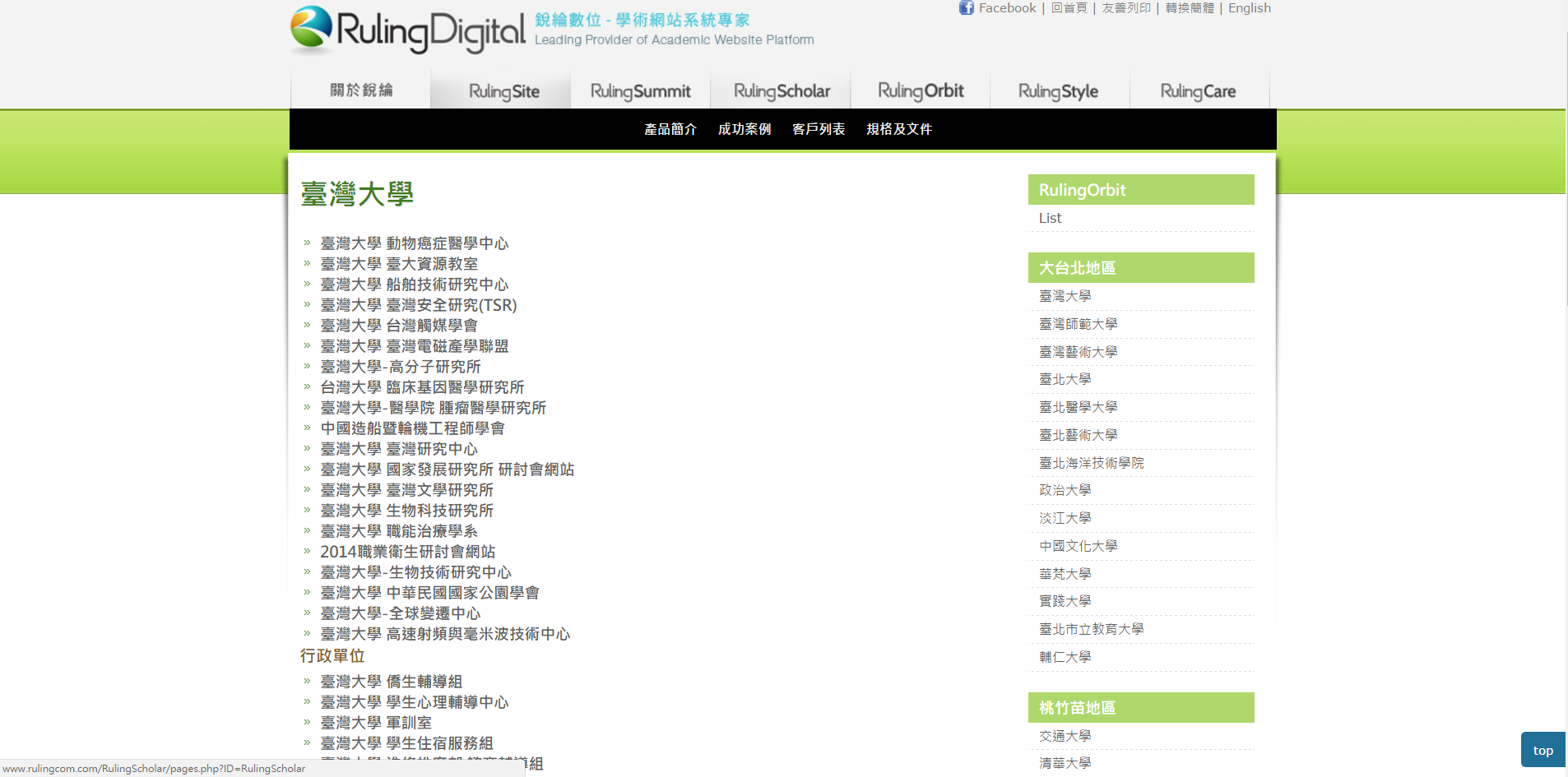The height and width of the screenshot is (777, 1568).
Task: Switch language to English
Action: (1249, 8)
